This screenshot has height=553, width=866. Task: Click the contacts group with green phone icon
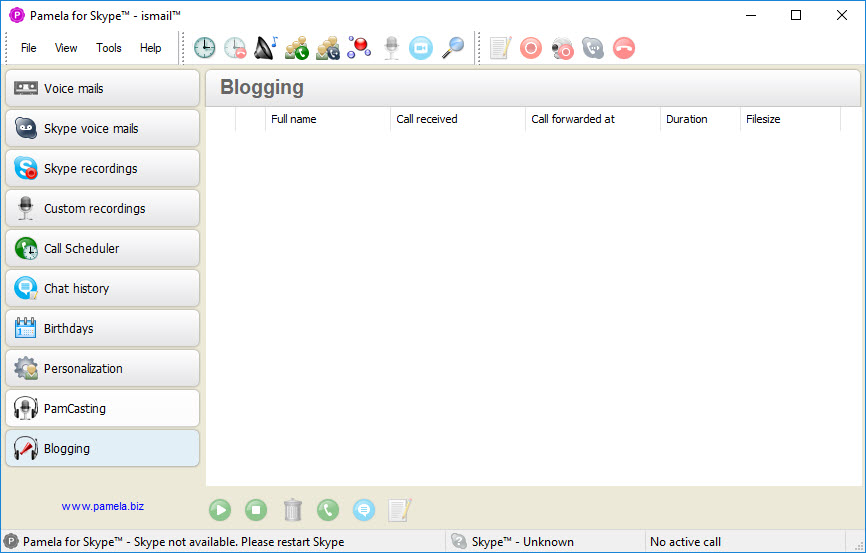pos(297,48)
